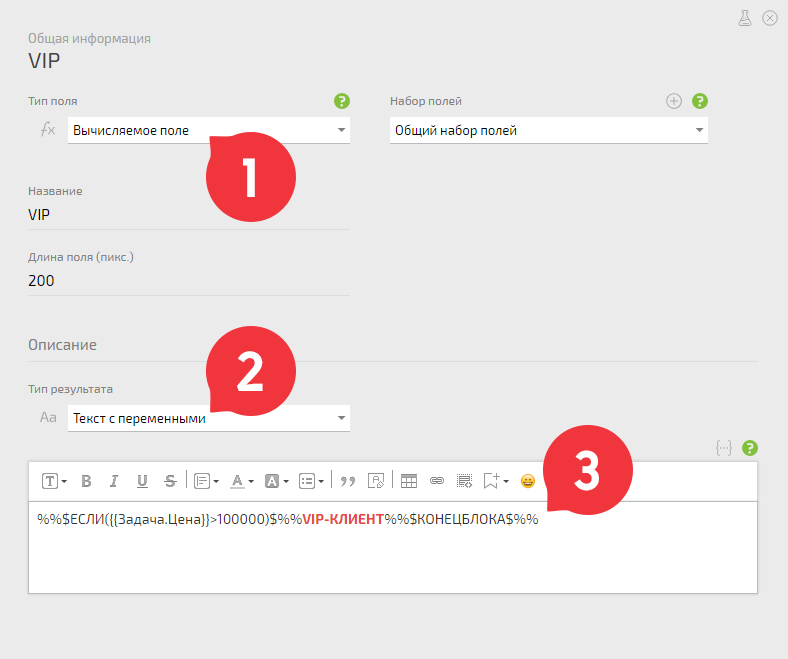
Task: Open help for Набор полей
Action: tap(700, 101)
